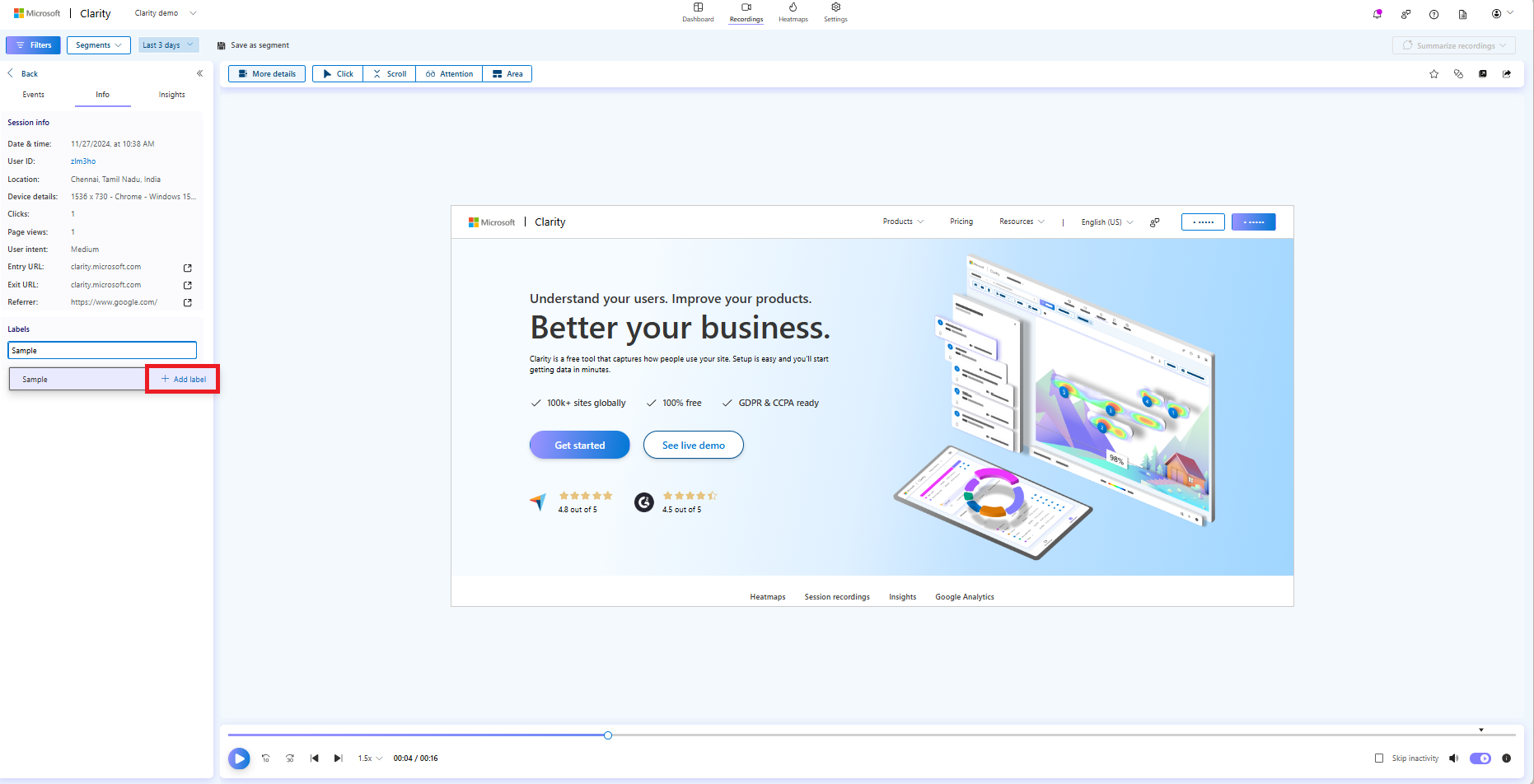
Task: Click Save as segment
Action: (253, 45)
